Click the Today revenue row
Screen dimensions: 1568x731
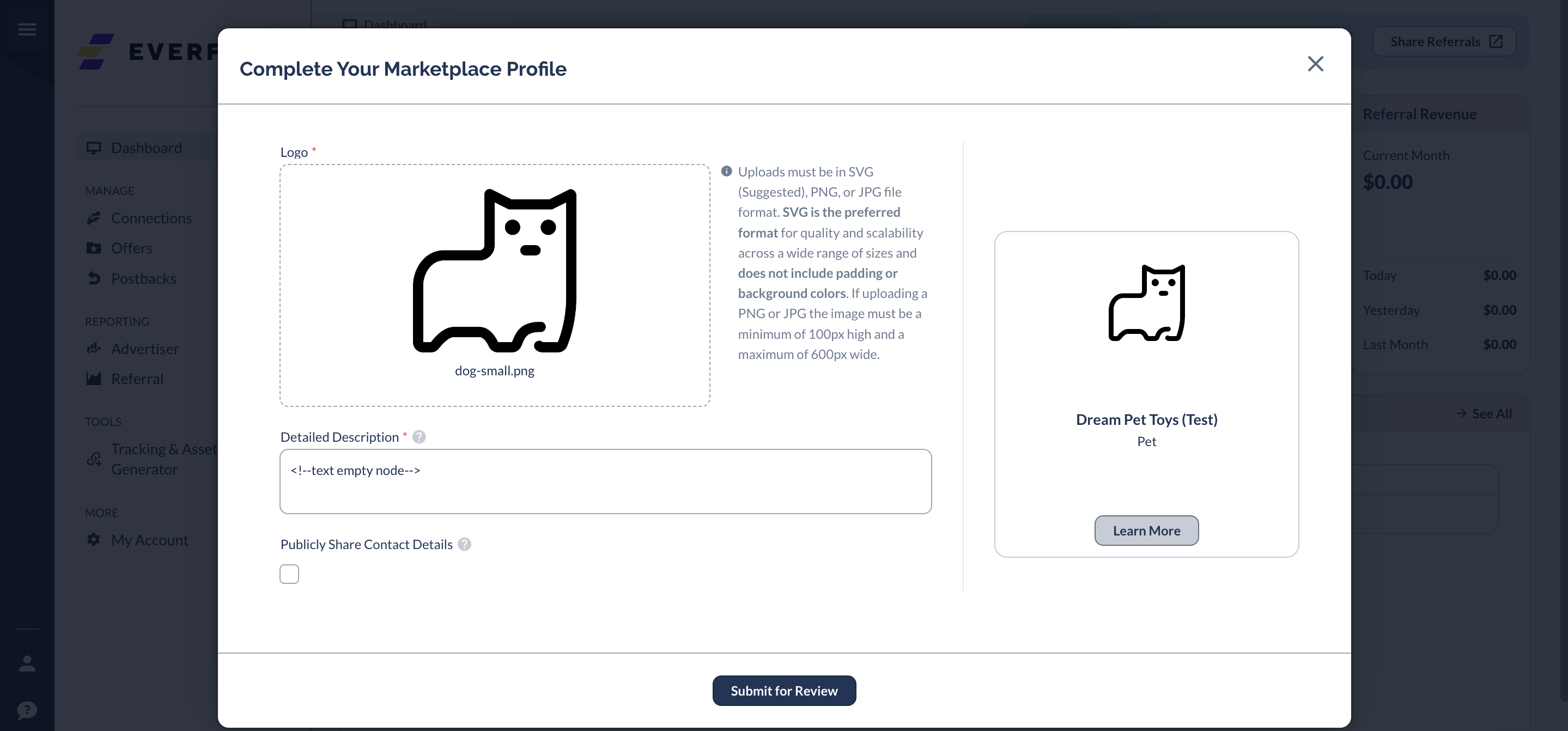[x=1439, y=275]
